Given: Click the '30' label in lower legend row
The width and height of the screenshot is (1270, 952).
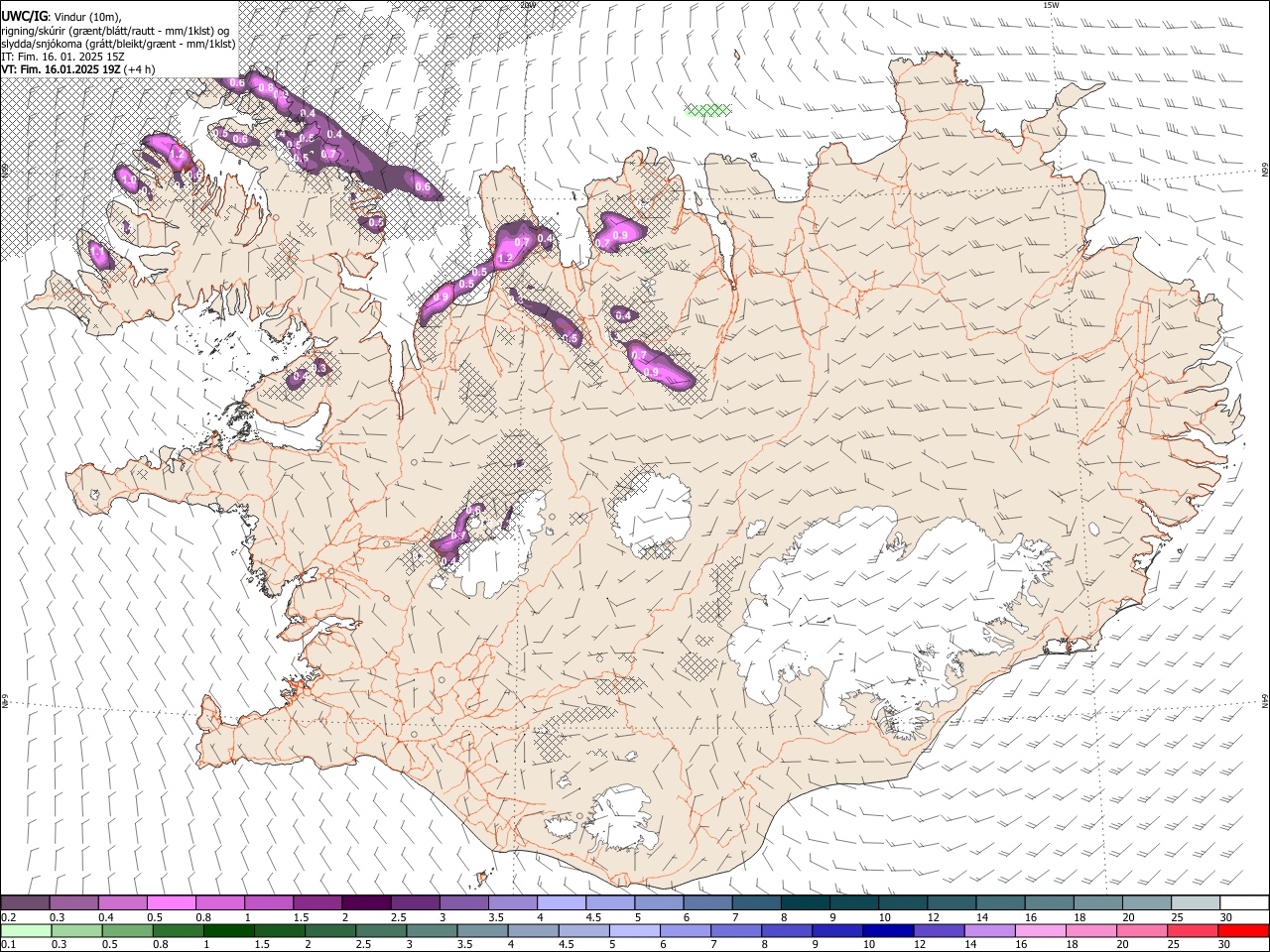Looking at the screenshot, I should (x=1224, y=945).
